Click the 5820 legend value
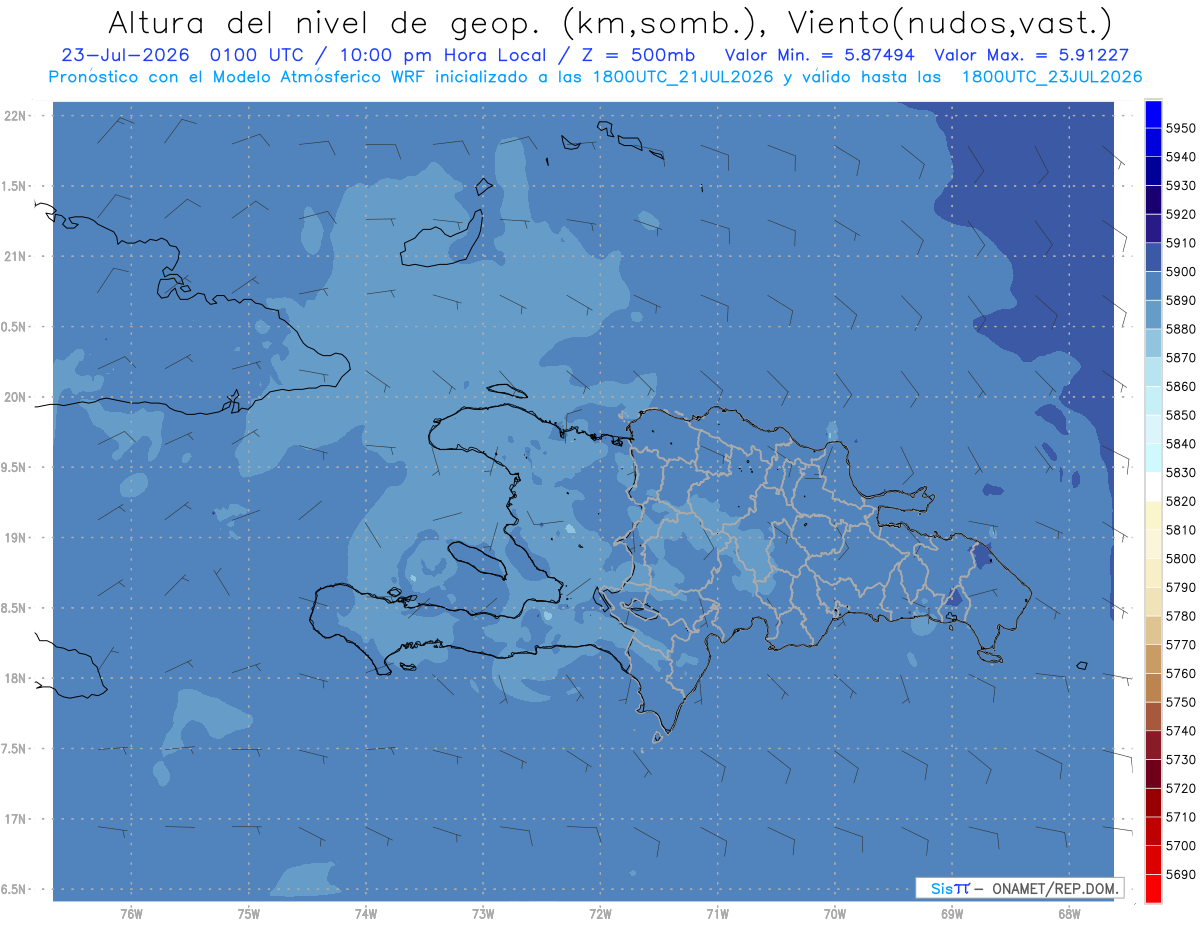Image resolution: width=1200 pixels, height=927 pixels. click(x=1181, y=501)
